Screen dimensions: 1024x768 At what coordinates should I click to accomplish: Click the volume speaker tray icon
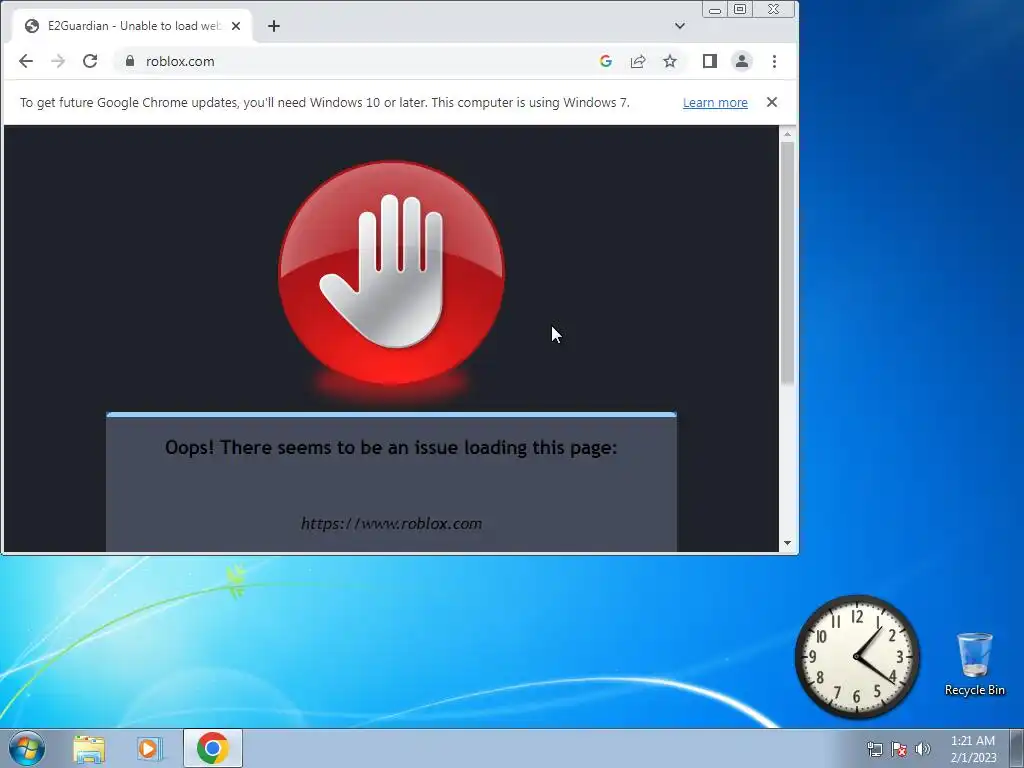[x=923, y=749]
